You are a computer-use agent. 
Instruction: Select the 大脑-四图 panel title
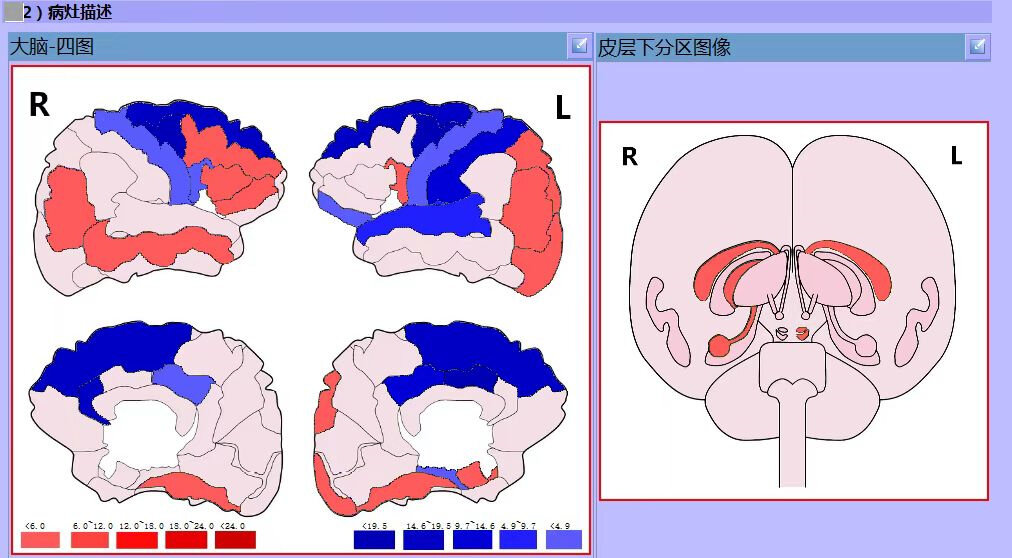click(x=52, y=46)
